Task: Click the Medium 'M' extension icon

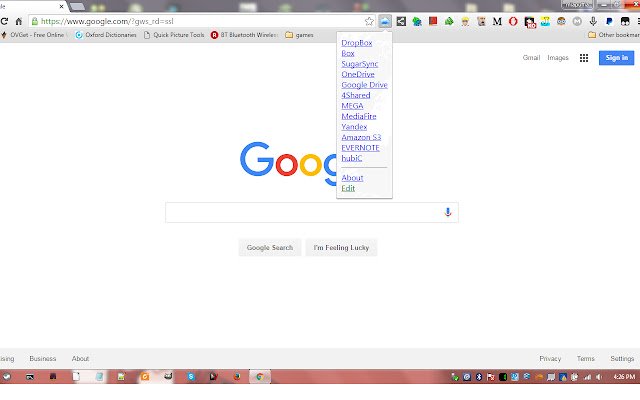Action: 497,21
